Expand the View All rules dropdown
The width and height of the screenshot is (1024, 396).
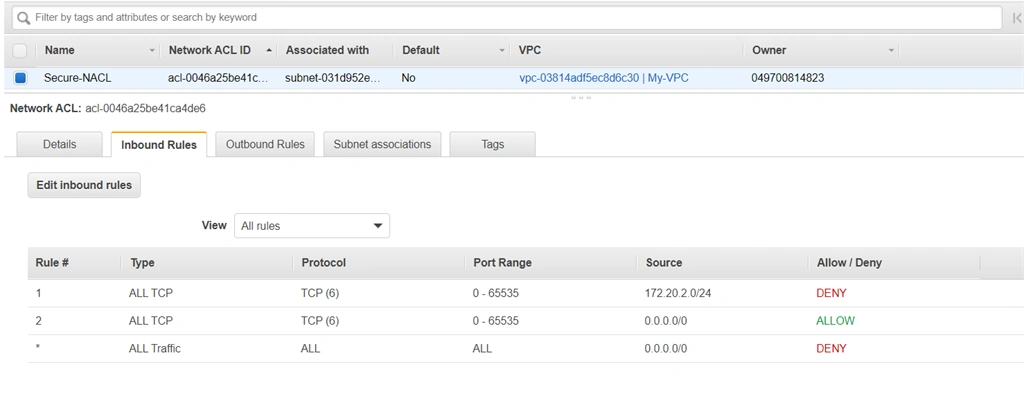[312, 225]
